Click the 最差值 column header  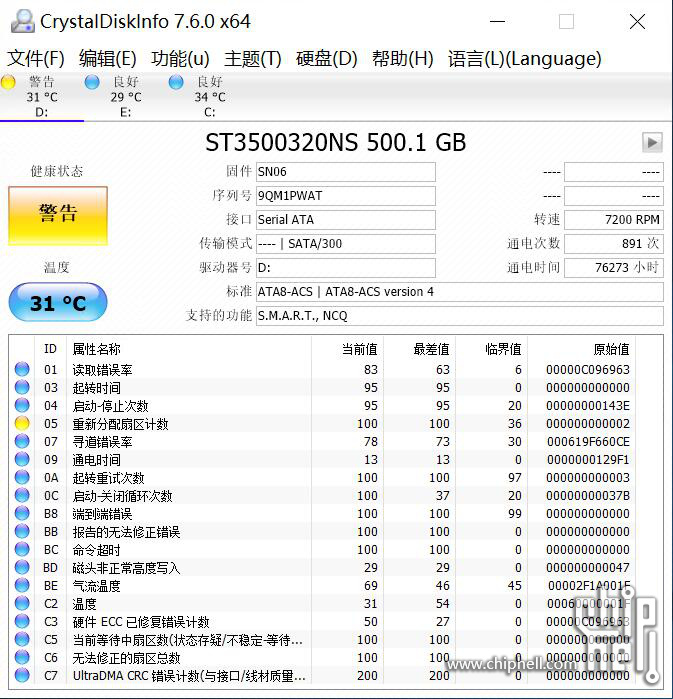pyautogui.click(x=419, y=349)
